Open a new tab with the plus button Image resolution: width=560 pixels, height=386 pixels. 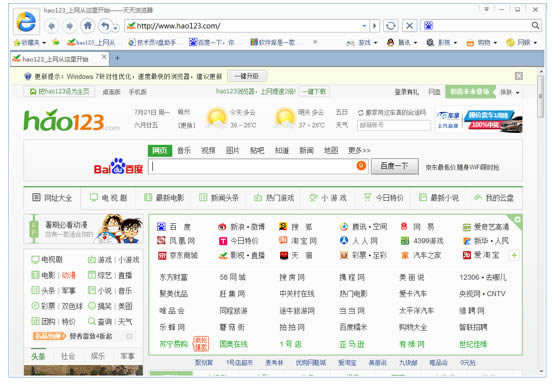(117, 58)
